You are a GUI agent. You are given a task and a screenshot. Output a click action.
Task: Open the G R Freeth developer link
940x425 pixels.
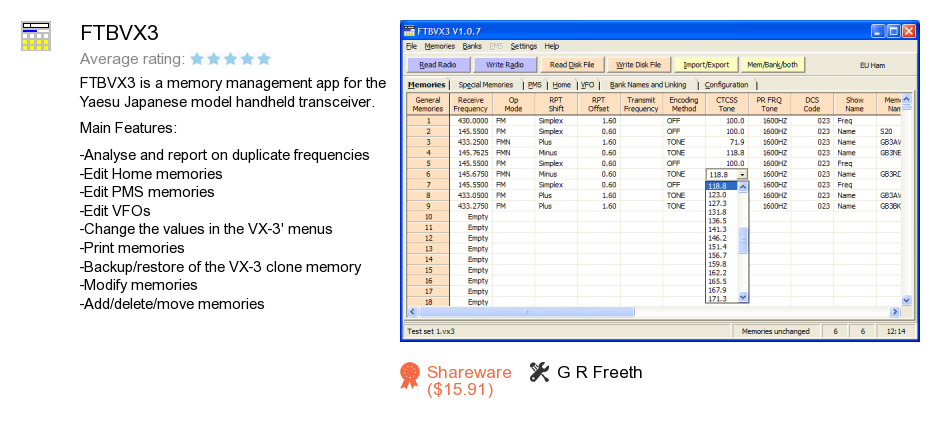(x=599, y=372)
